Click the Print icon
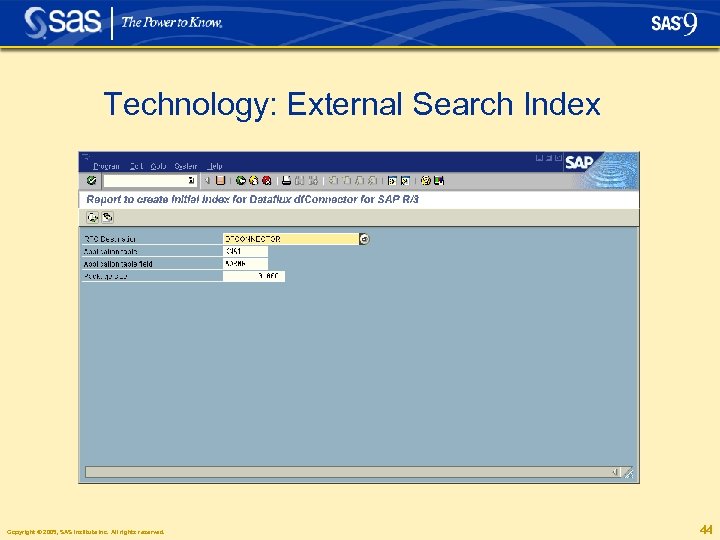 (287, 180)
